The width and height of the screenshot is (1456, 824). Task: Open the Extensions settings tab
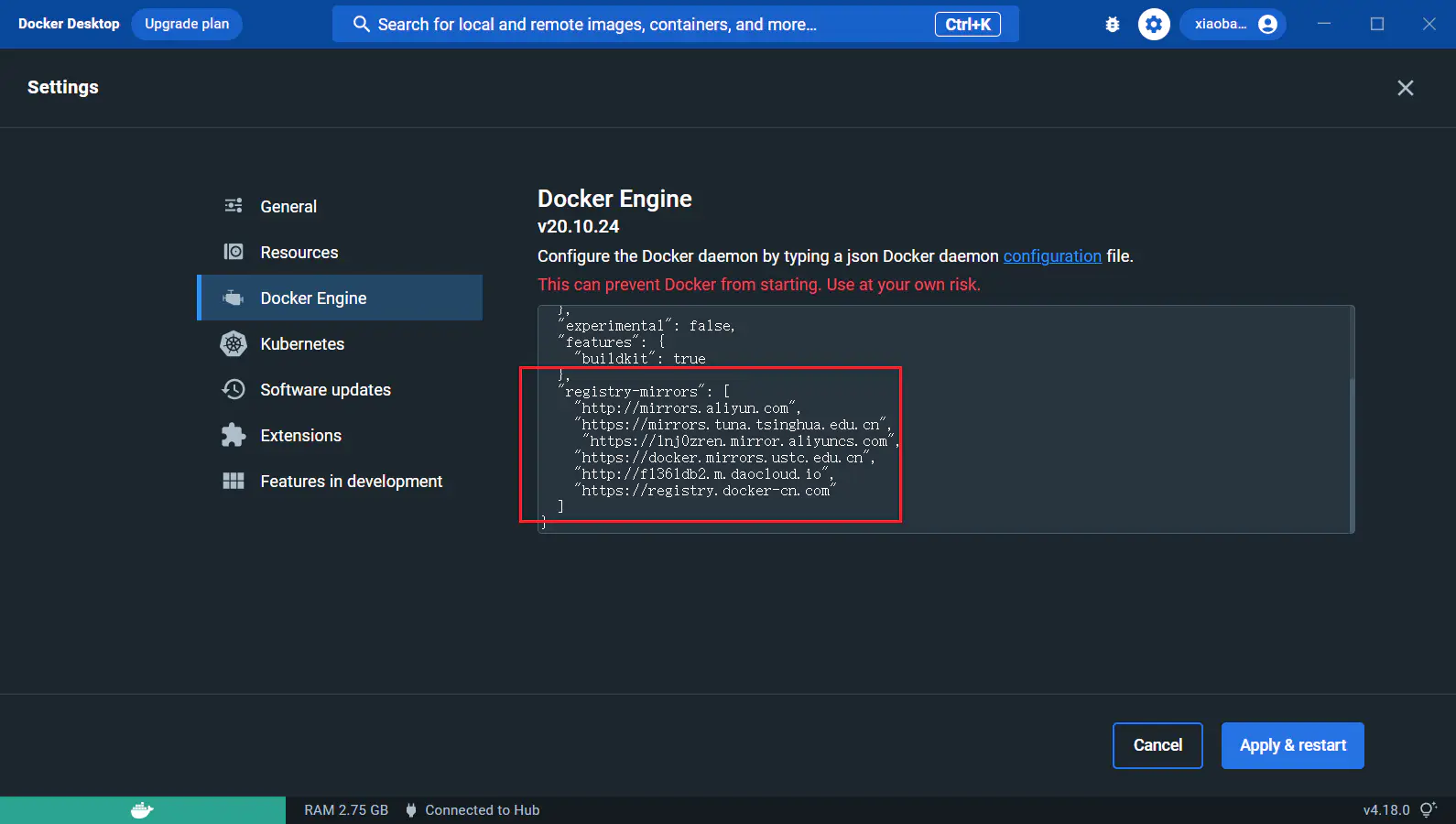tap(340, 435)
